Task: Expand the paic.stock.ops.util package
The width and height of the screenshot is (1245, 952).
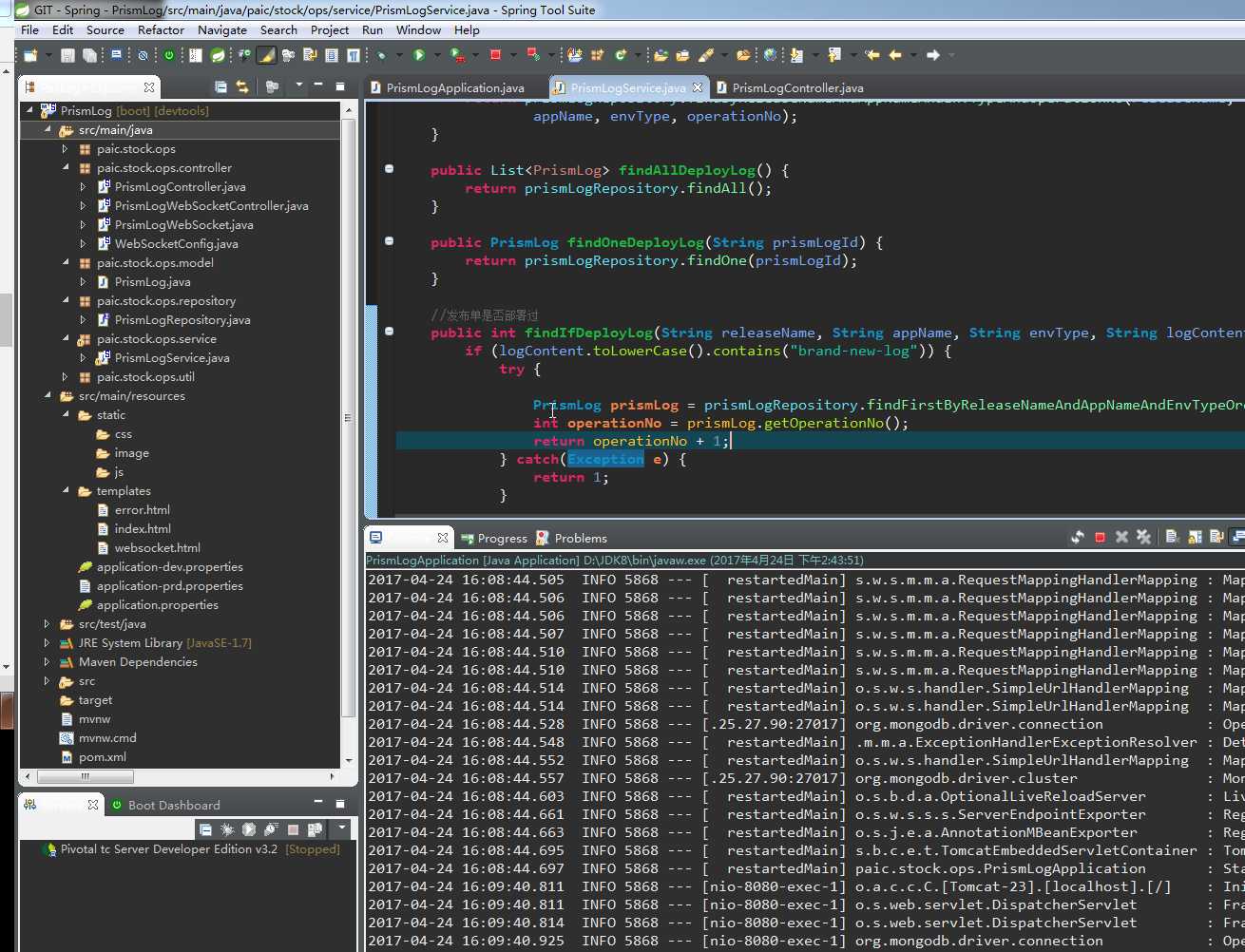Action: coord(66,376)
